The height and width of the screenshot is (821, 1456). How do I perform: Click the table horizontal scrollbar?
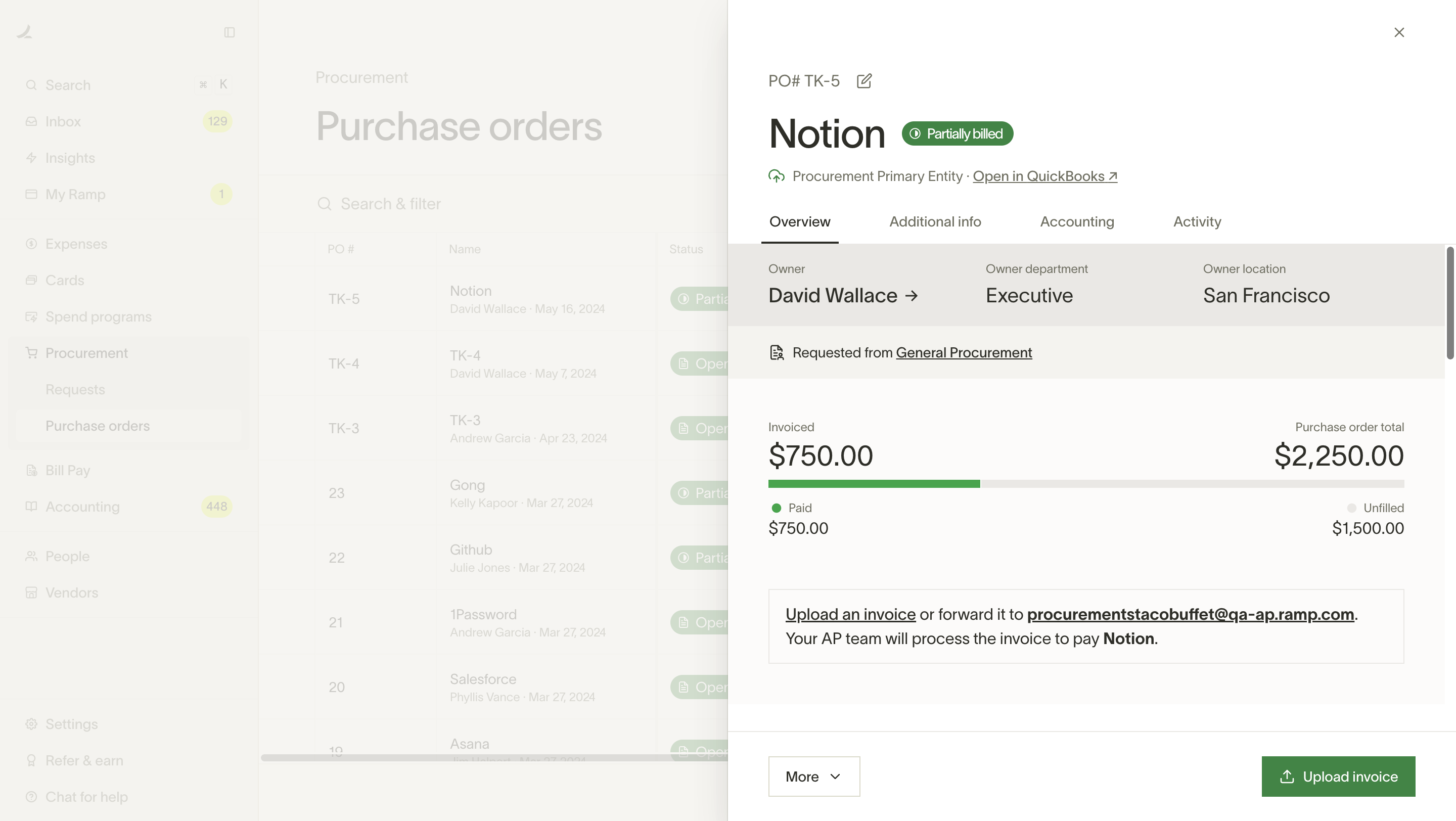coord(494,758)
